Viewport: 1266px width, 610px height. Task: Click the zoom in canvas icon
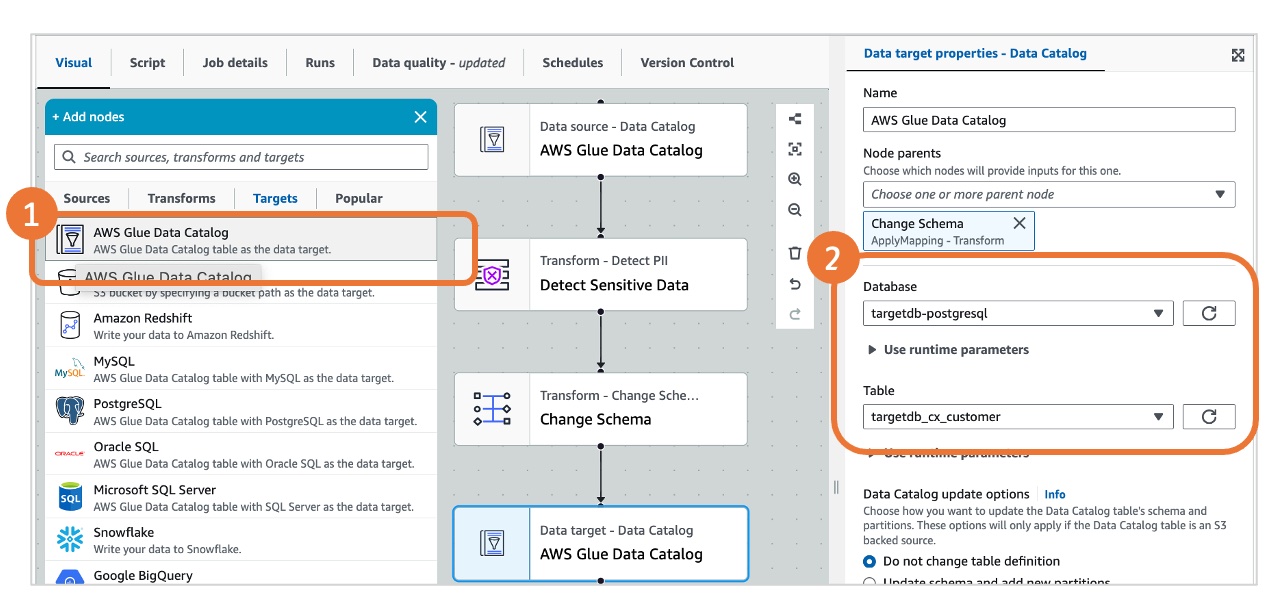coord(795,180)
